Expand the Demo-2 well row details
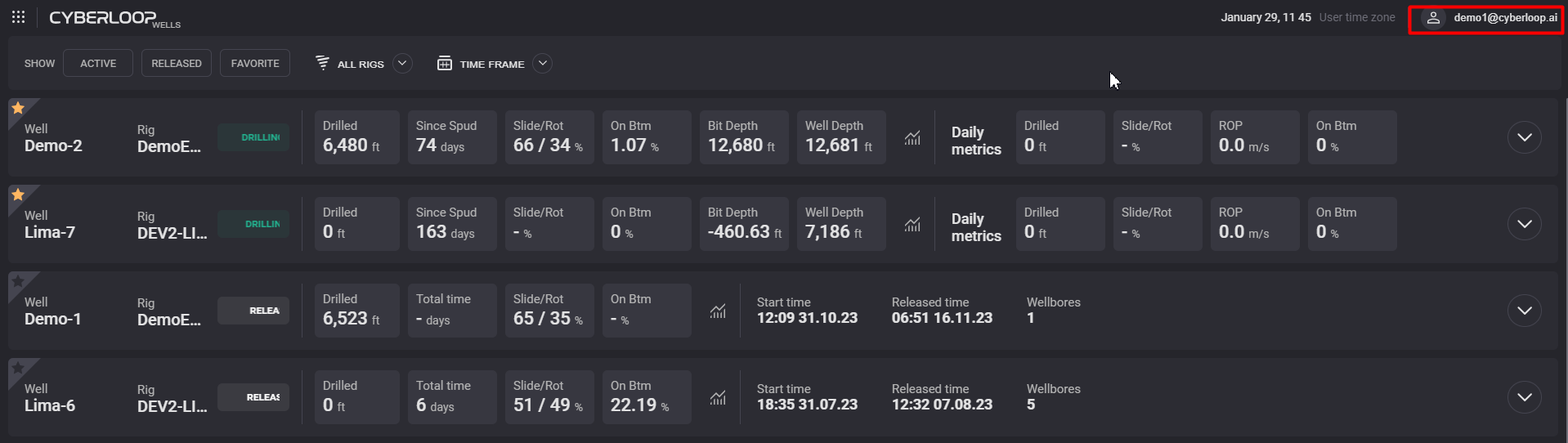Image resolution: width=1568 pixels, height=443 pixels. (x=1524, y=137)
